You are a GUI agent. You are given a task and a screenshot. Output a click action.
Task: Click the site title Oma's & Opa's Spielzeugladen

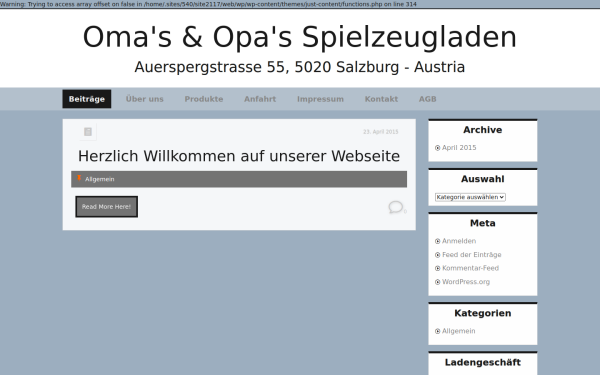click(x=300, y=37)
